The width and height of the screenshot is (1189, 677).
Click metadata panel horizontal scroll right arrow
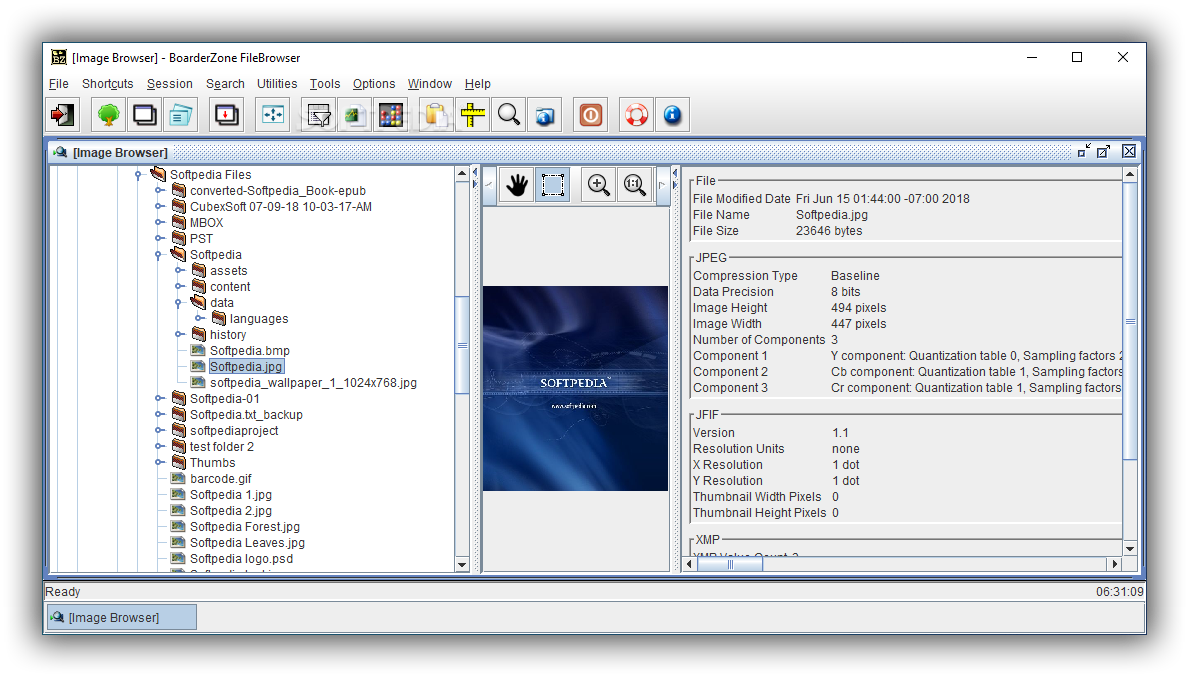click(1115, 564)
